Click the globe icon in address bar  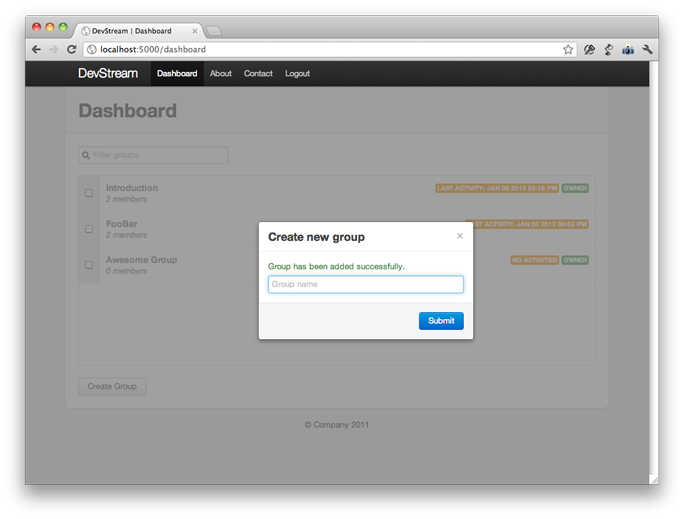92,50
